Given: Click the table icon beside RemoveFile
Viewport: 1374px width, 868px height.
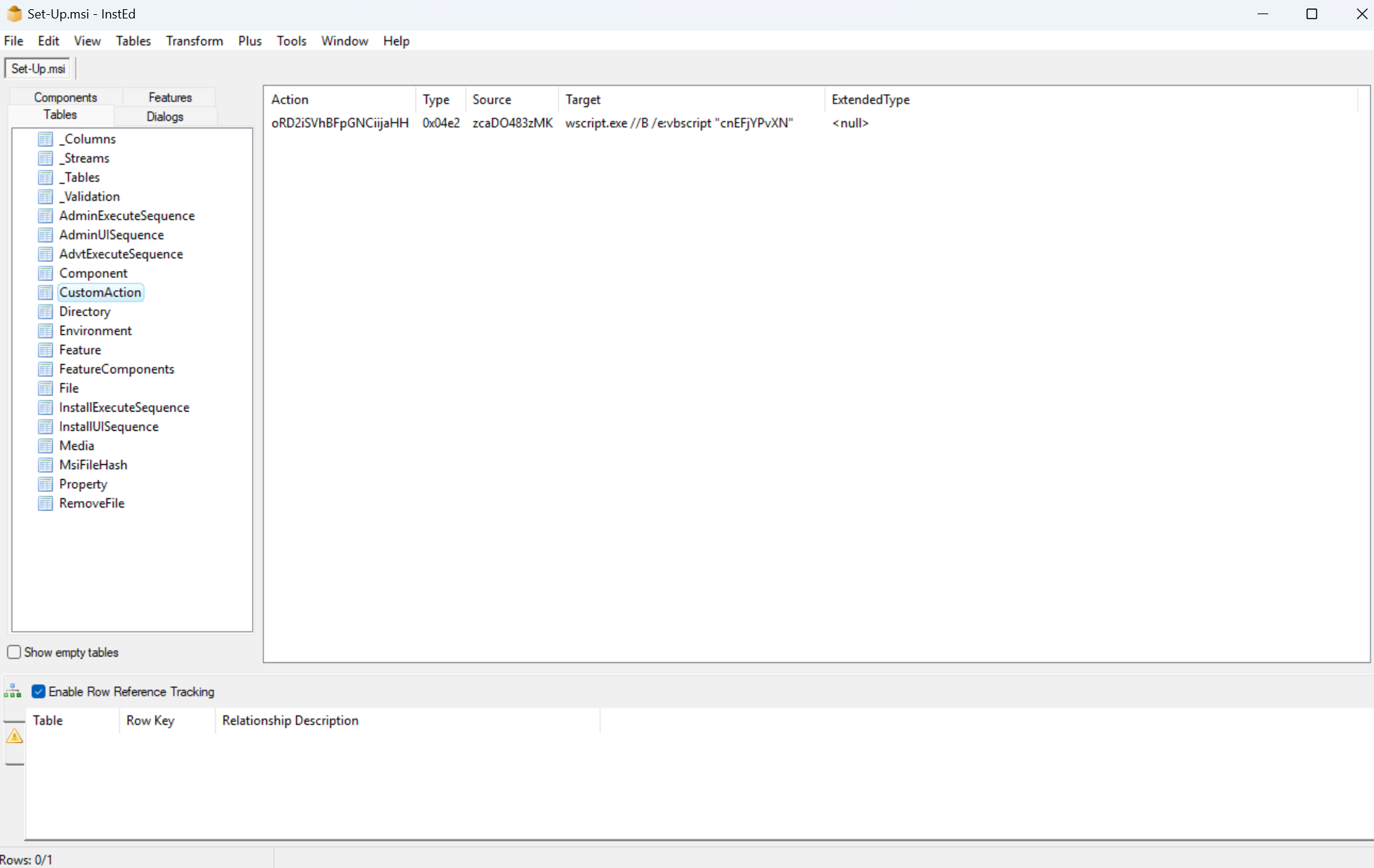Looking at the screenshot, I should 45,503.
